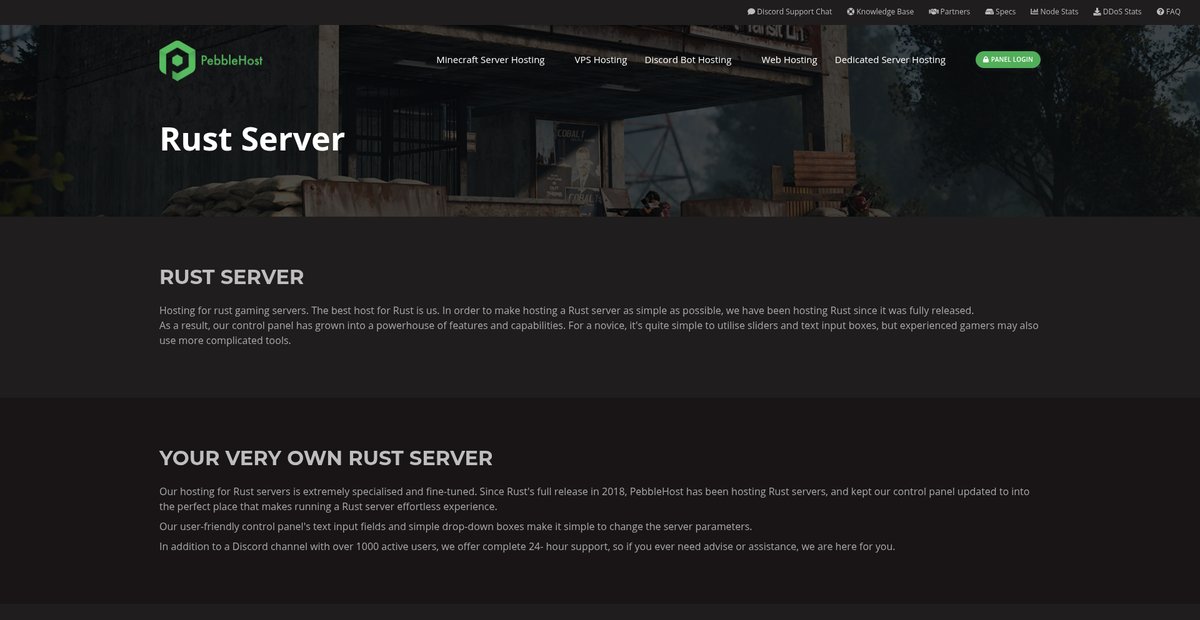
Task: Open Discord Bot Hosting menu item
Action: point(688,60)
